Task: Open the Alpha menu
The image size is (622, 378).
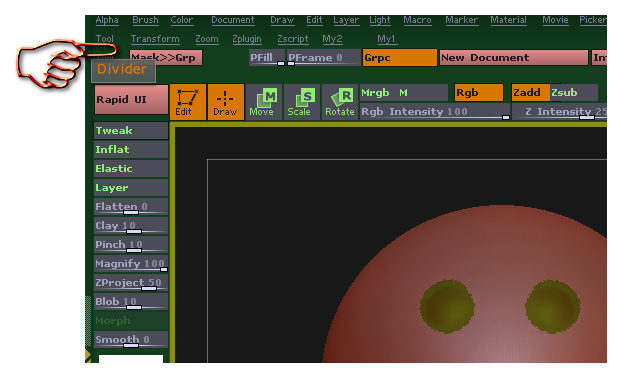Action: [107, 20]
